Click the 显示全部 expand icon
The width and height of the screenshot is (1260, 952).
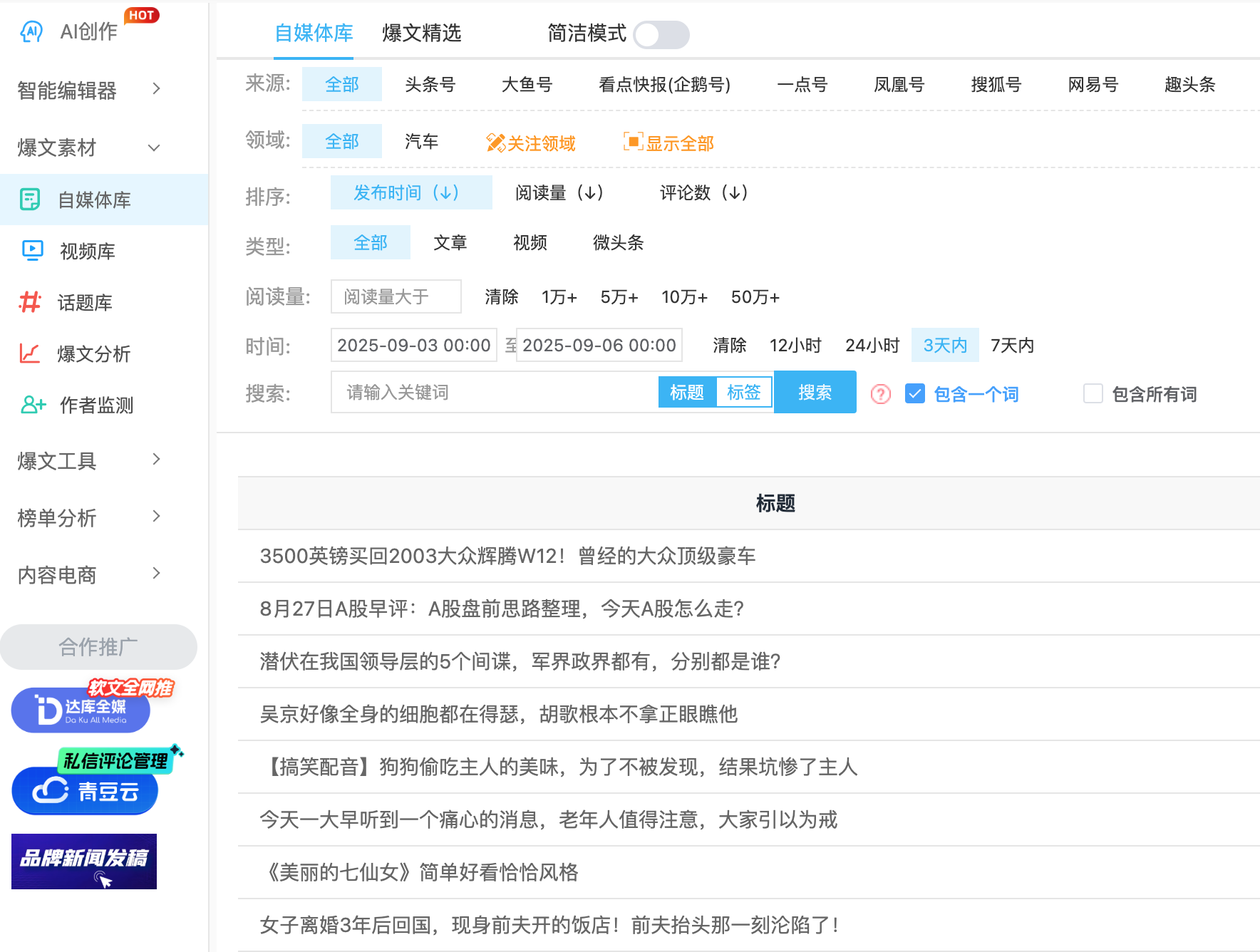633,142
